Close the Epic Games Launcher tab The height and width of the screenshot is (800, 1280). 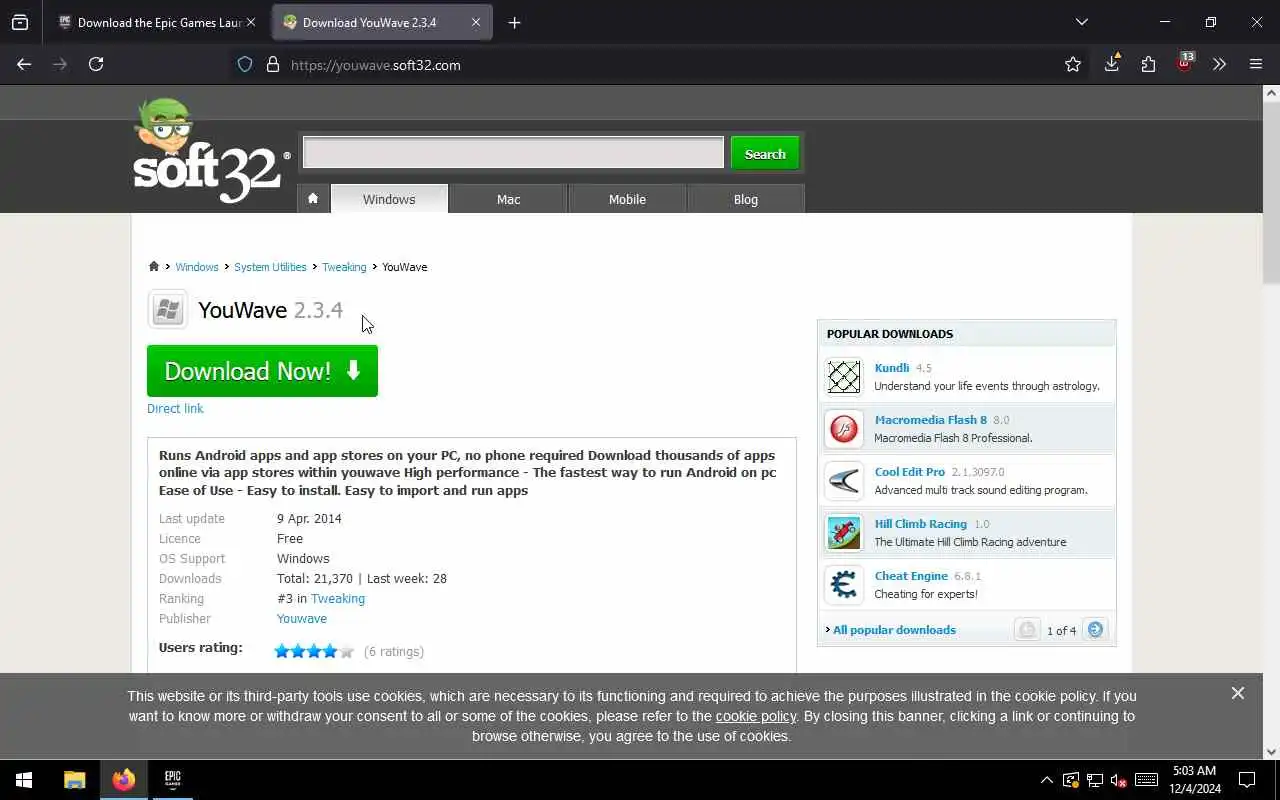[x=250, y=22]
